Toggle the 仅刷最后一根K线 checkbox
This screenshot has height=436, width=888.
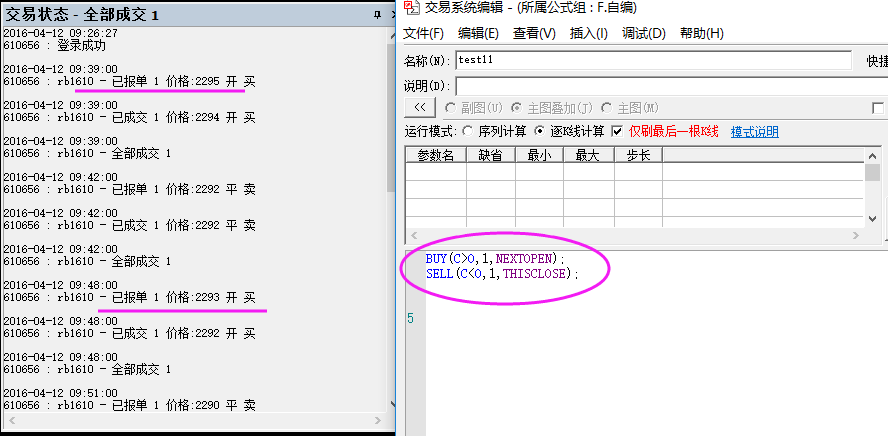pyautogui.click(x=618, y=132)
